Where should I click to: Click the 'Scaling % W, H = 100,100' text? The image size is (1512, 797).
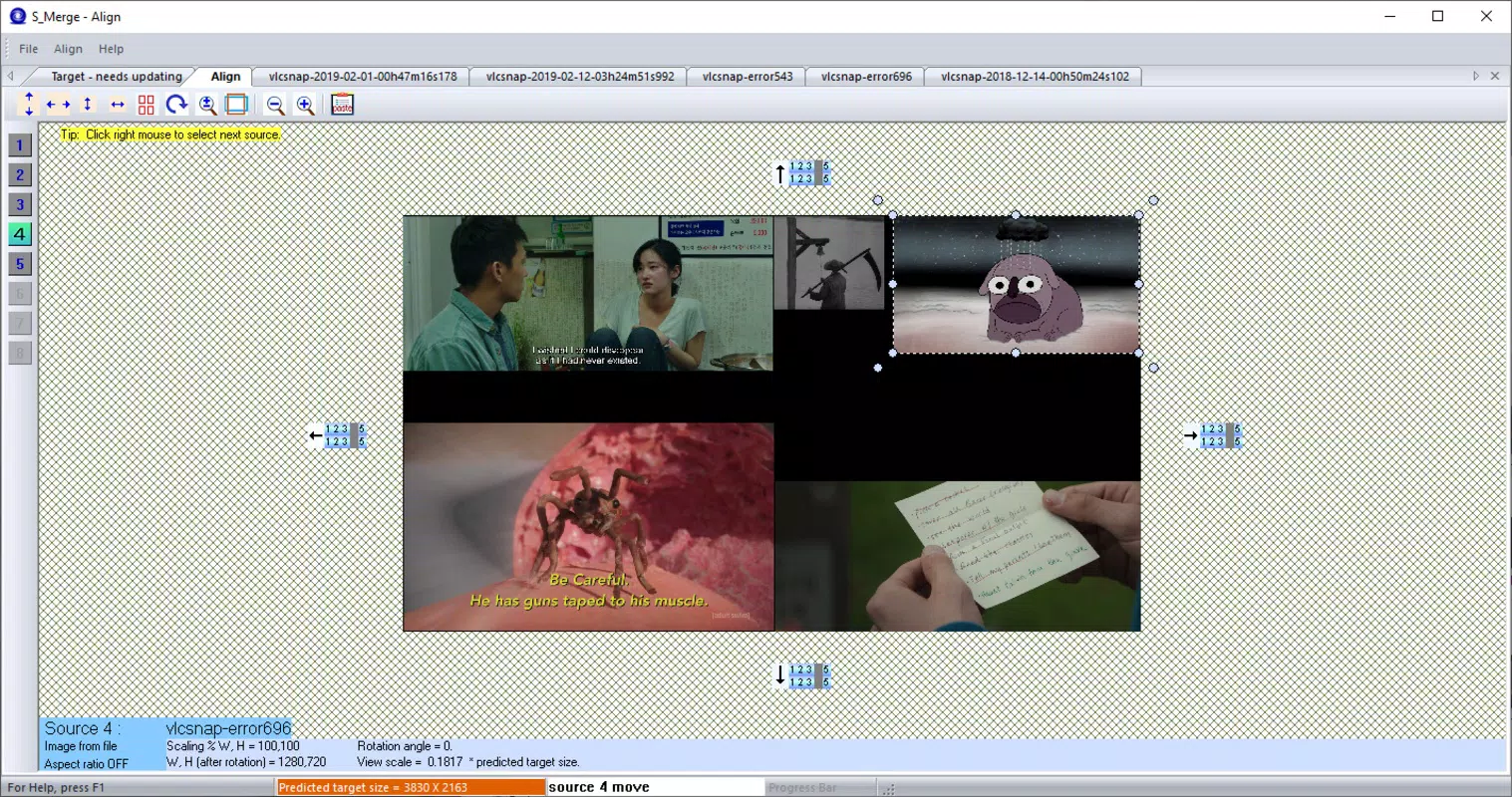pyautogui.click(x=233, y=746)
